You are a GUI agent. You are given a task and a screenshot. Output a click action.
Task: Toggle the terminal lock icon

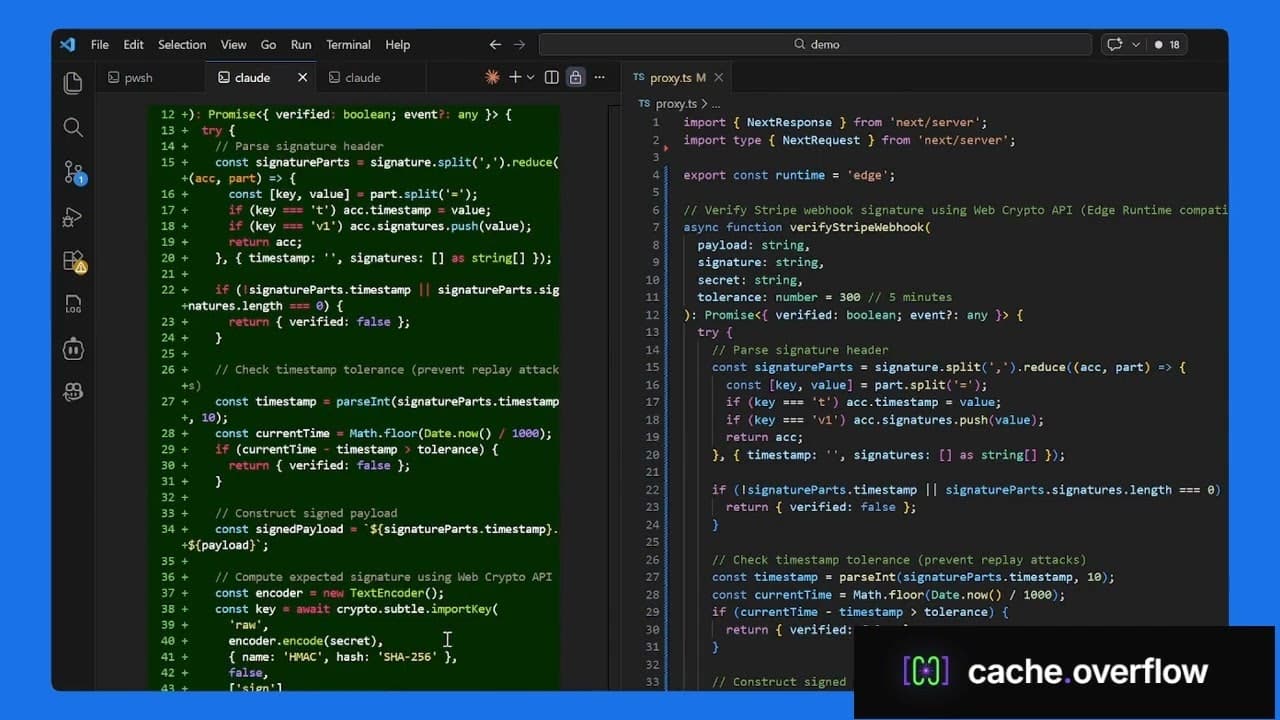575,76
